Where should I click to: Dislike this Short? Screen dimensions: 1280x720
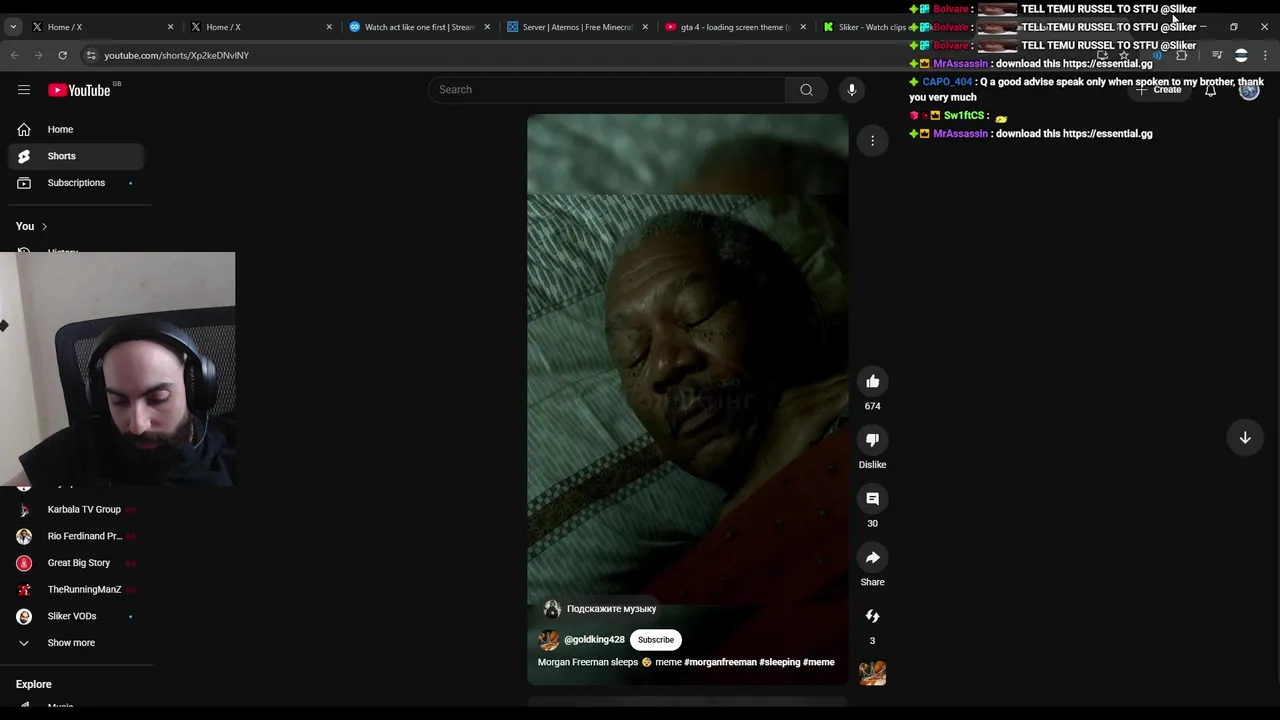(x=872, y=440)
